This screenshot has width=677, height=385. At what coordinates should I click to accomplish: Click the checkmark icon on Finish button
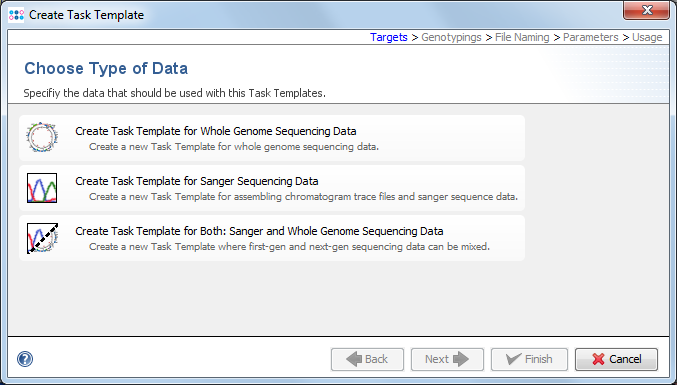[513, 359]
